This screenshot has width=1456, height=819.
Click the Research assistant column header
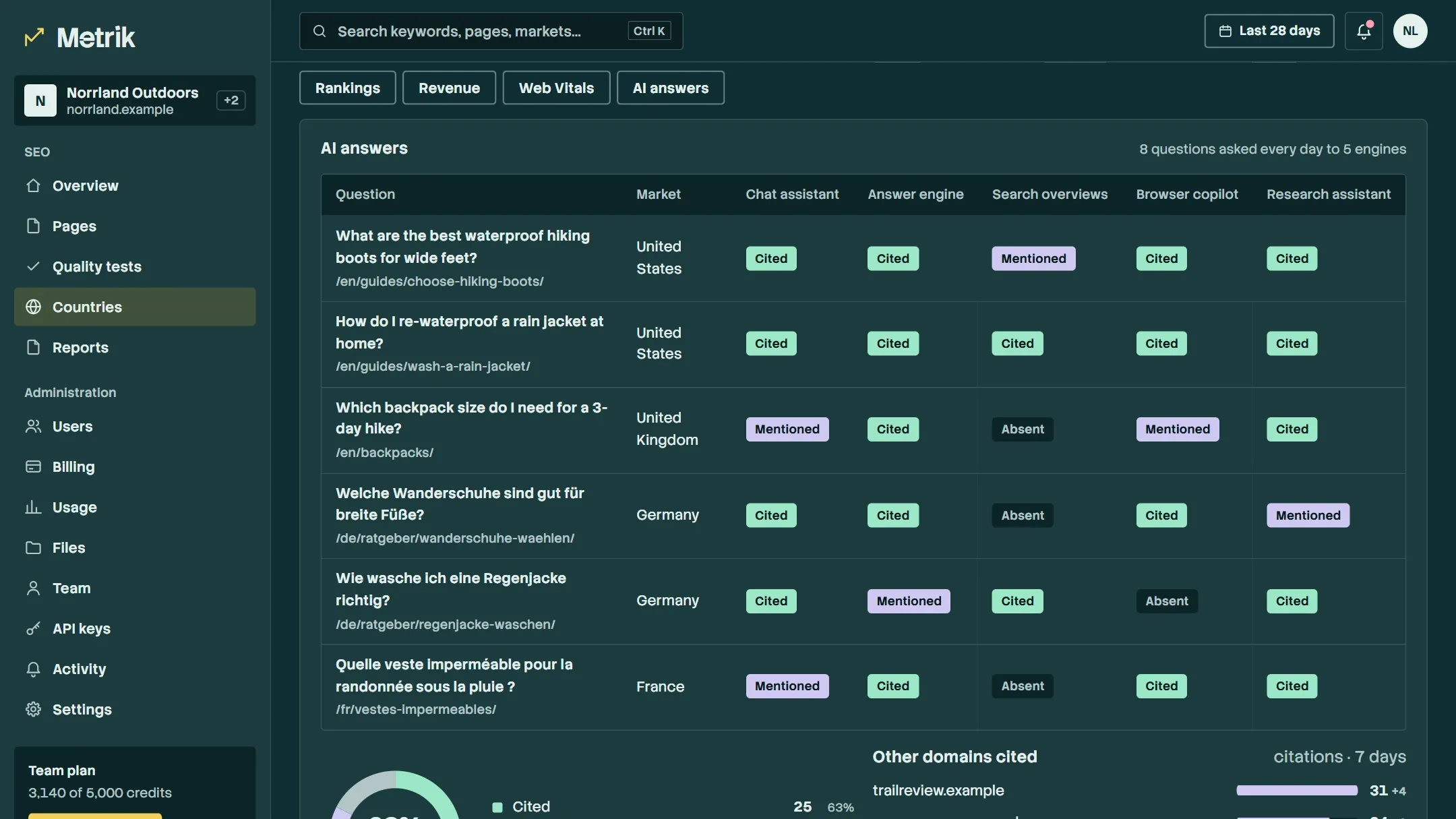[x=1328, y=194]
